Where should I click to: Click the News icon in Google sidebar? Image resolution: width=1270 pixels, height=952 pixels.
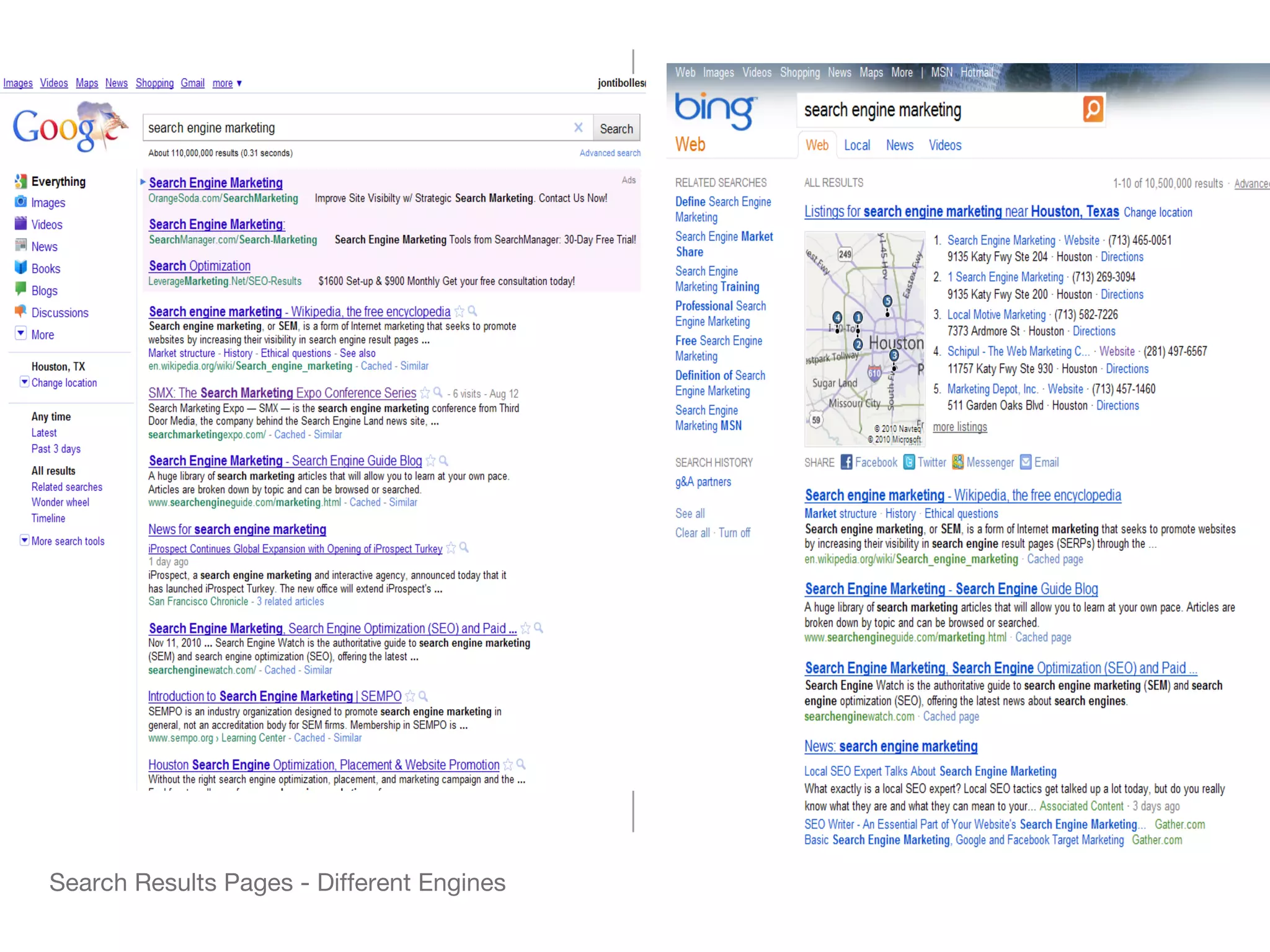click(20, 245)
